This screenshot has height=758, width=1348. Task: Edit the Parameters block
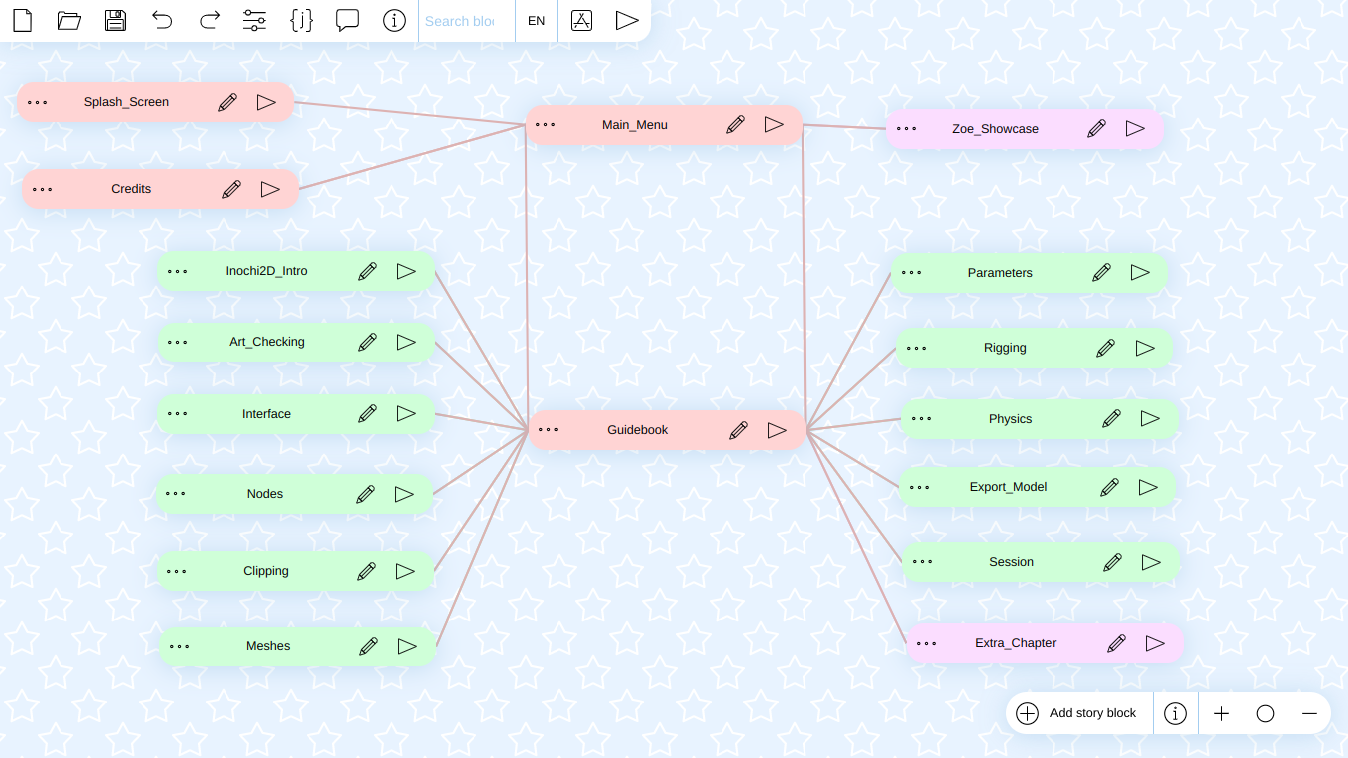pos(1102,273)
